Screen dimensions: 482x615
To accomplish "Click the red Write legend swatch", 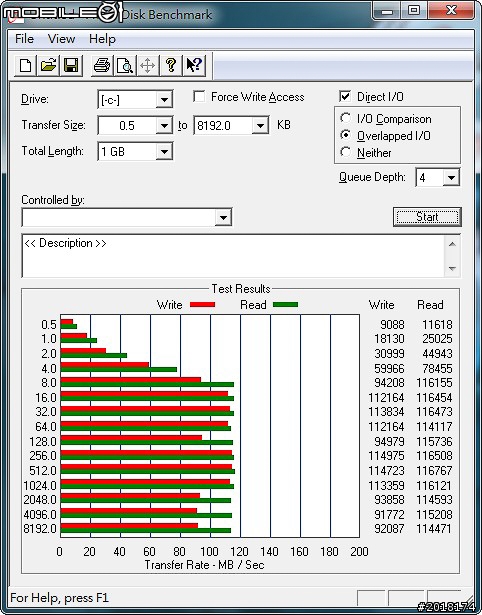I will 202,304.
